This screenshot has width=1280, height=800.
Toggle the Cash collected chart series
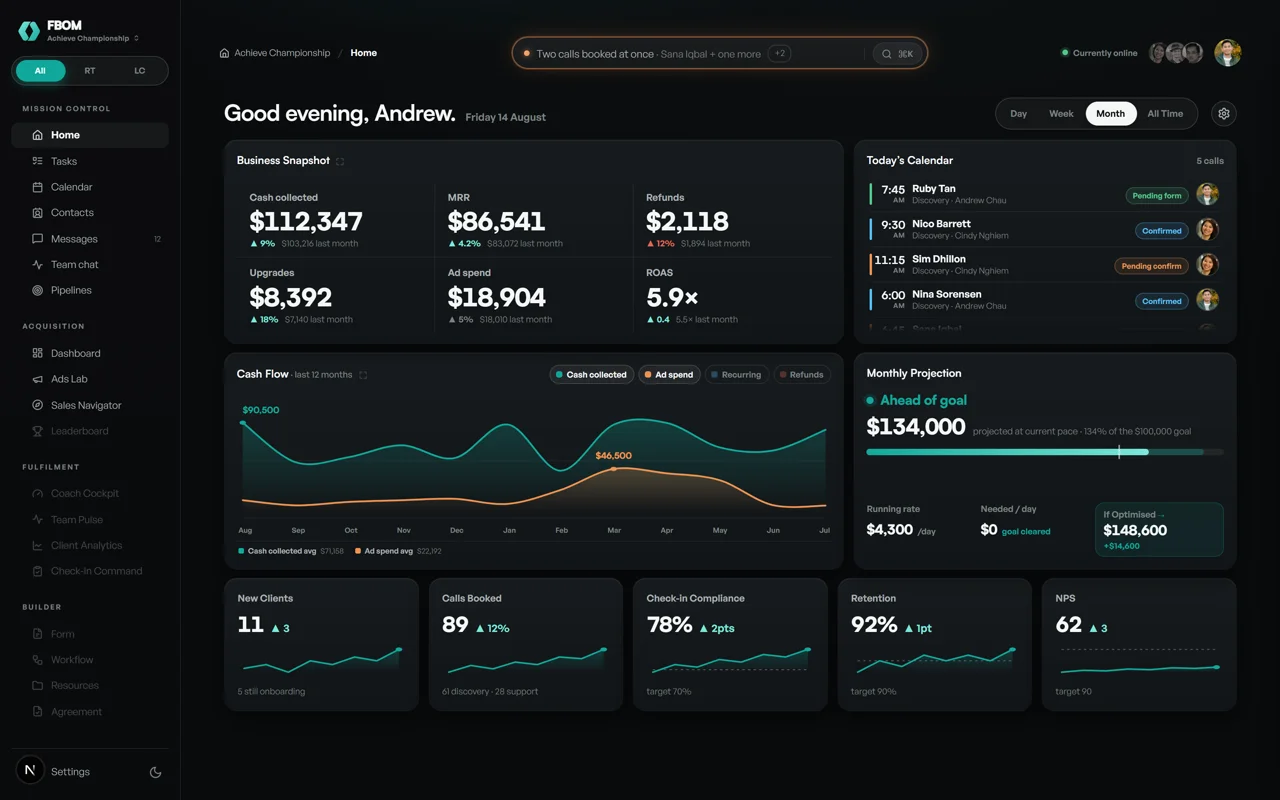tap(591, 375)
